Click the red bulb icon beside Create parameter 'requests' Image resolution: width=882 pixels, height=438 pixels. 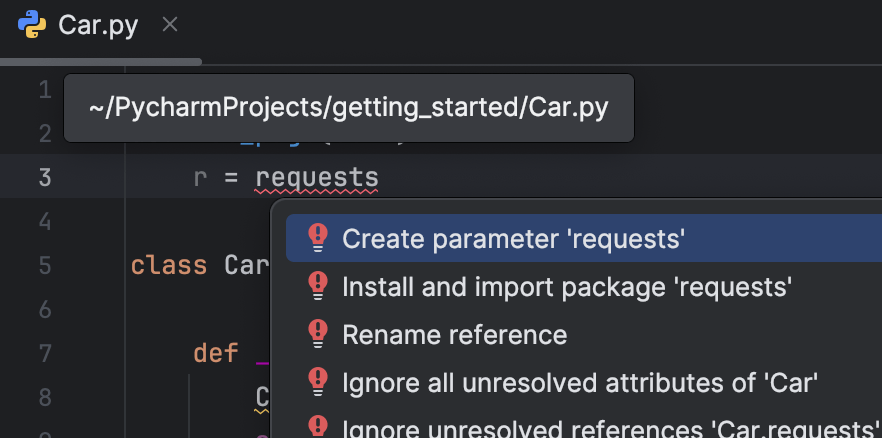[x=318, y=238]
